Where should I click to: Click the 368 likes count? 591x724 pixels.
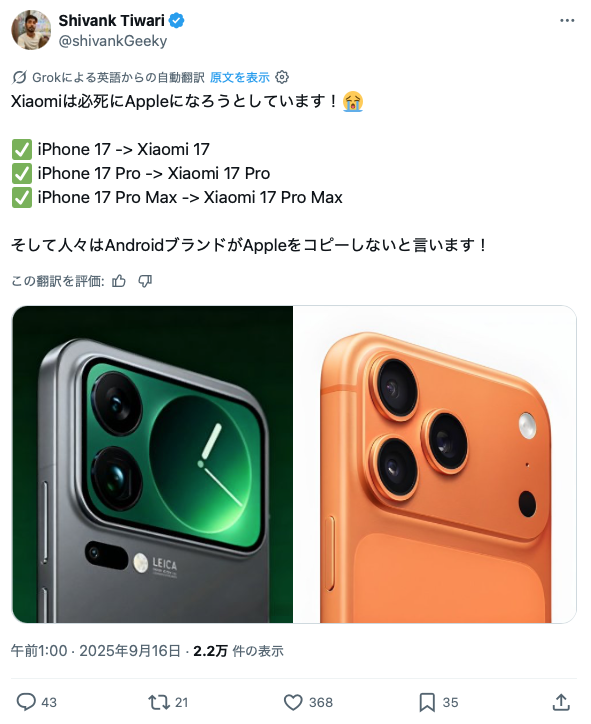321,702
